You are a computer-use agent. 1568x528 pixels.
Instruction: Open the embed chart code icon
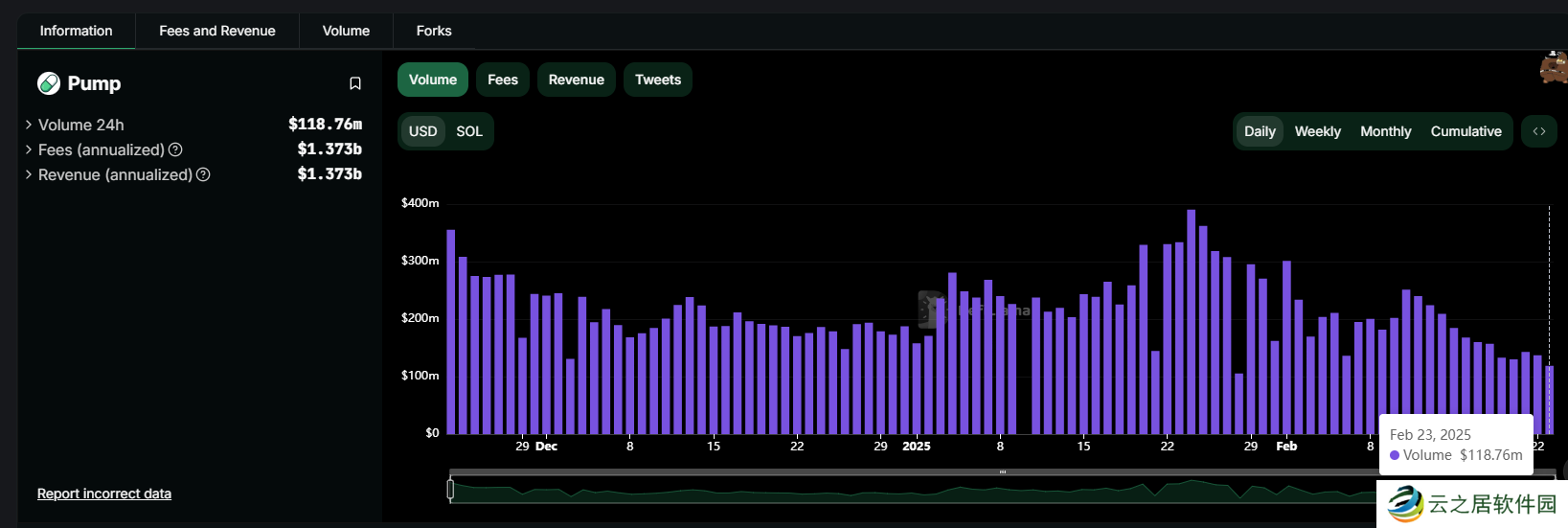click(1538, 131)
